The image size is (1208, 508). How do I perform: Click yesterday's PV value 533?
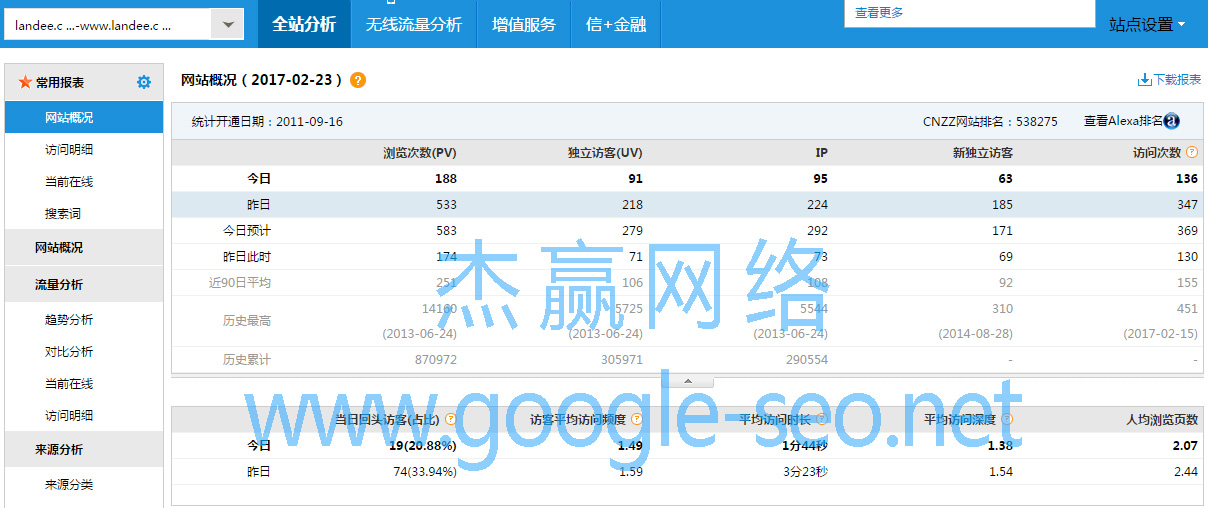pos(446,204)
